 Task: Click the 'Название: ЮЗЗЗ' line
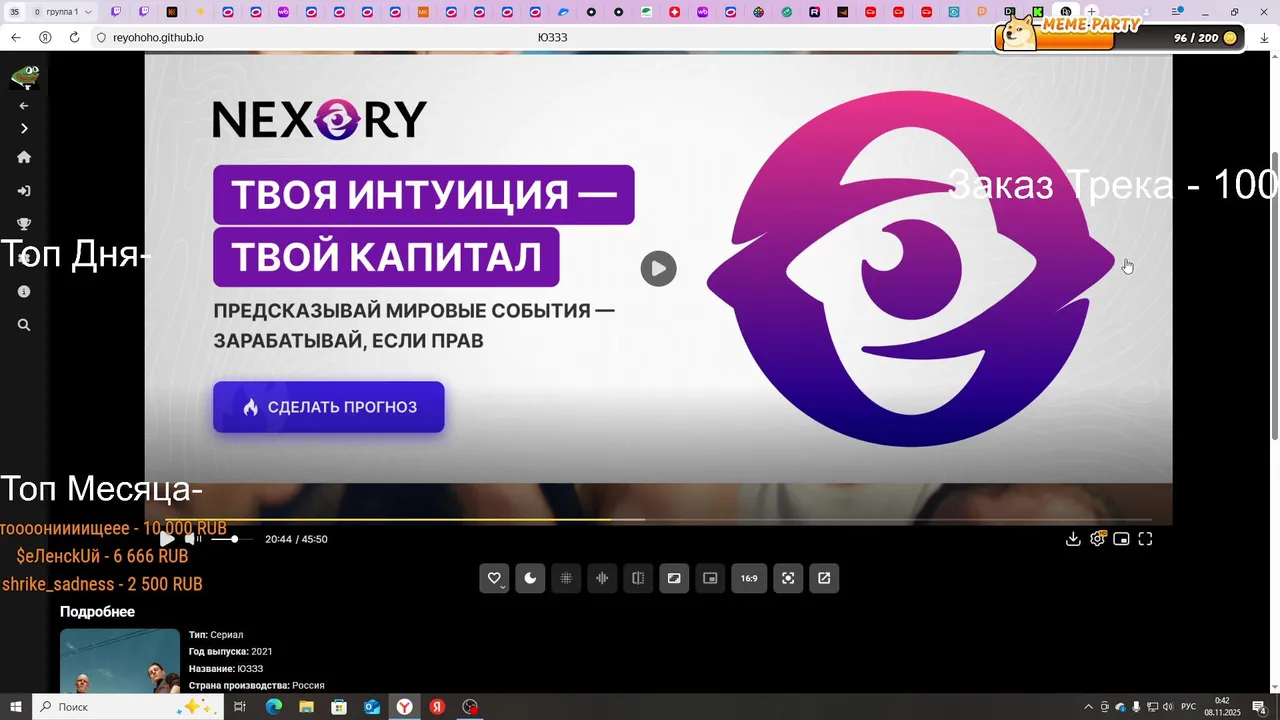point(226,669)
